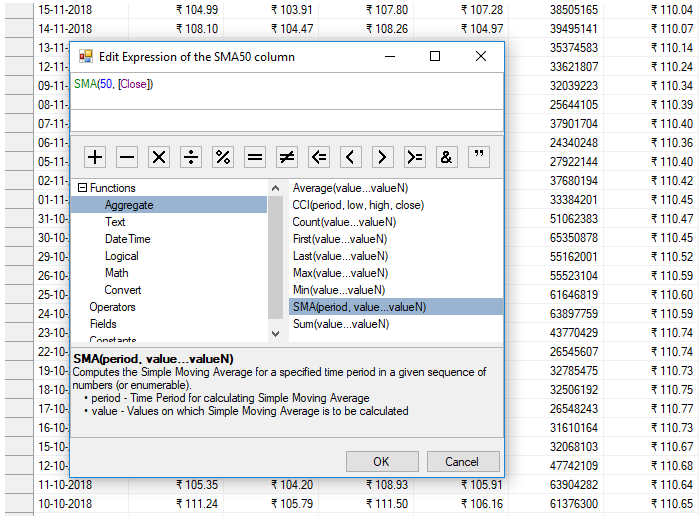The width and height of the screenshot is (699, 518).
Task: Select the ₹ 105.91 cell
Action: pyautogui.click(x=461, y=485)
